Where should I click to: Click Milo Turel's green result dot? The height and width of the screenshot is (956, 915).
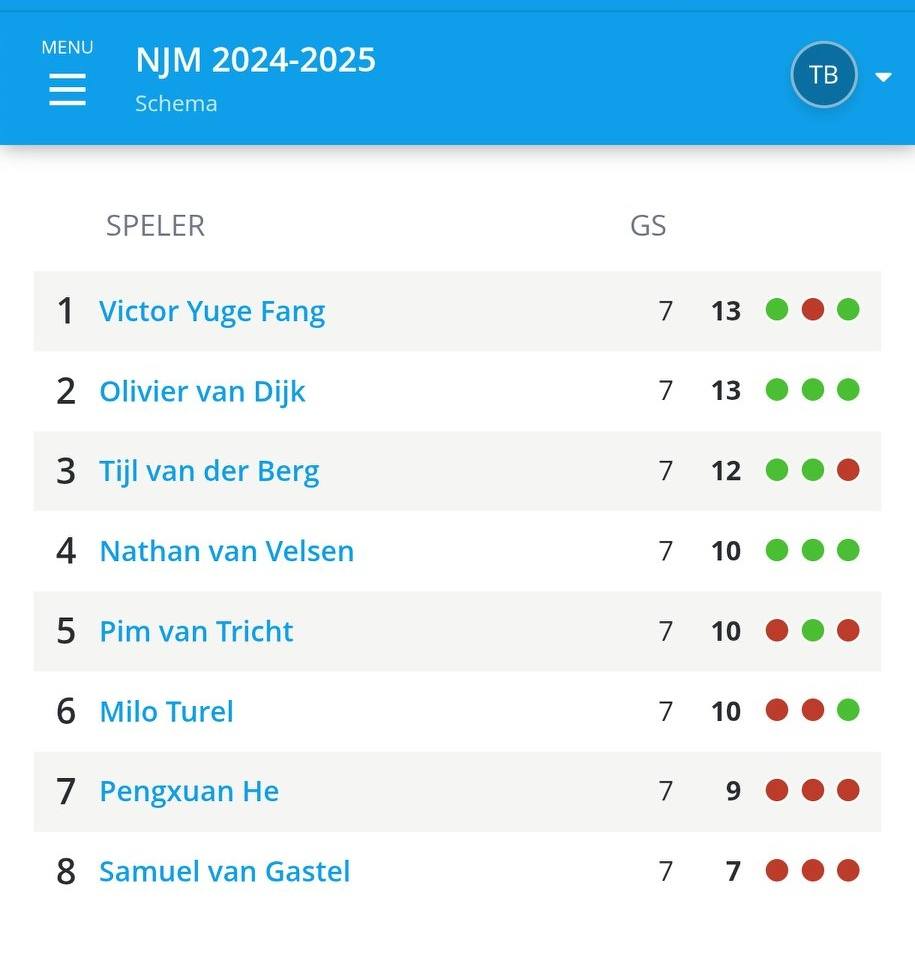tap(848, 710)
